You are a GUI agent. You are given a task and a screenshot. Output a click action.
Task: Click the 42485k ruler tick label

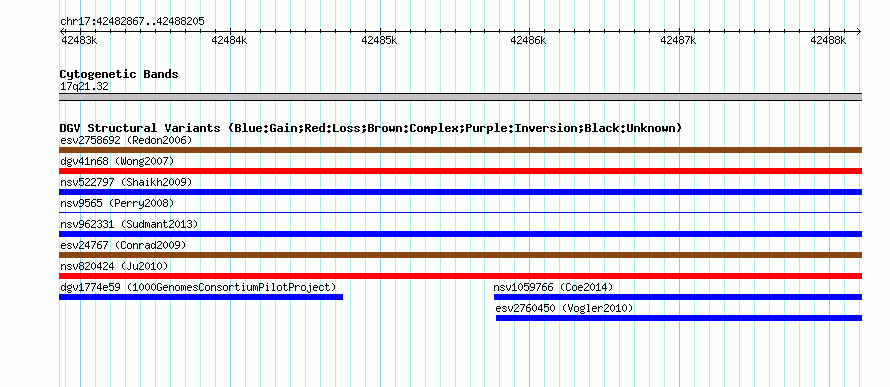[379, 40]
